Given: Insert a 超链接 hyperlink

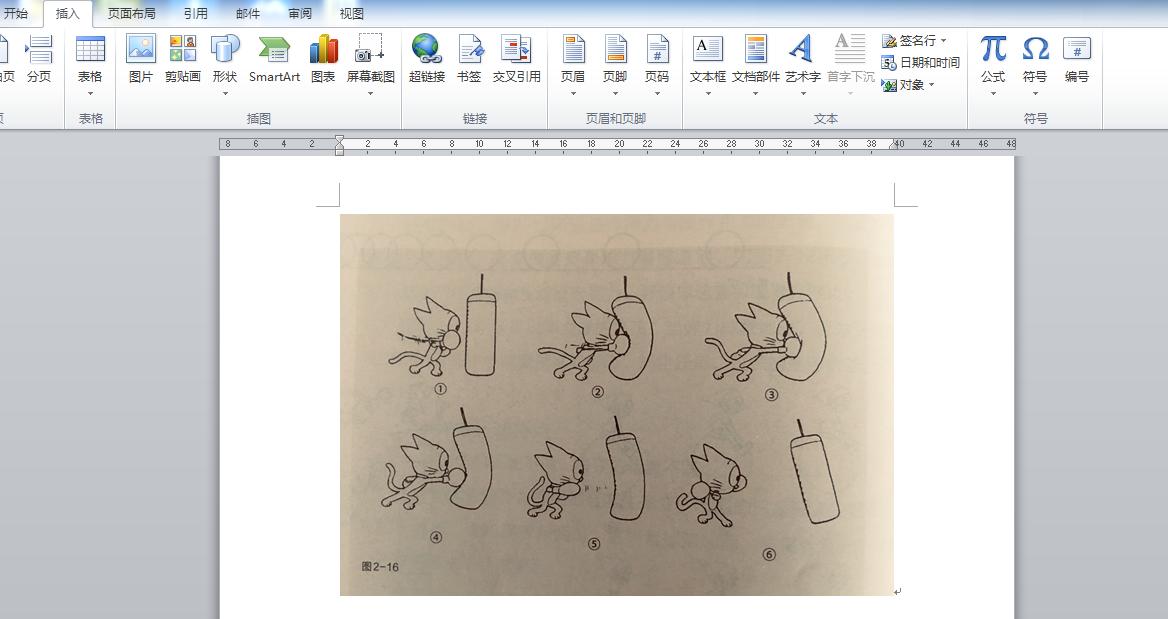Looking at the screenshot, I should tap(427, 58).
